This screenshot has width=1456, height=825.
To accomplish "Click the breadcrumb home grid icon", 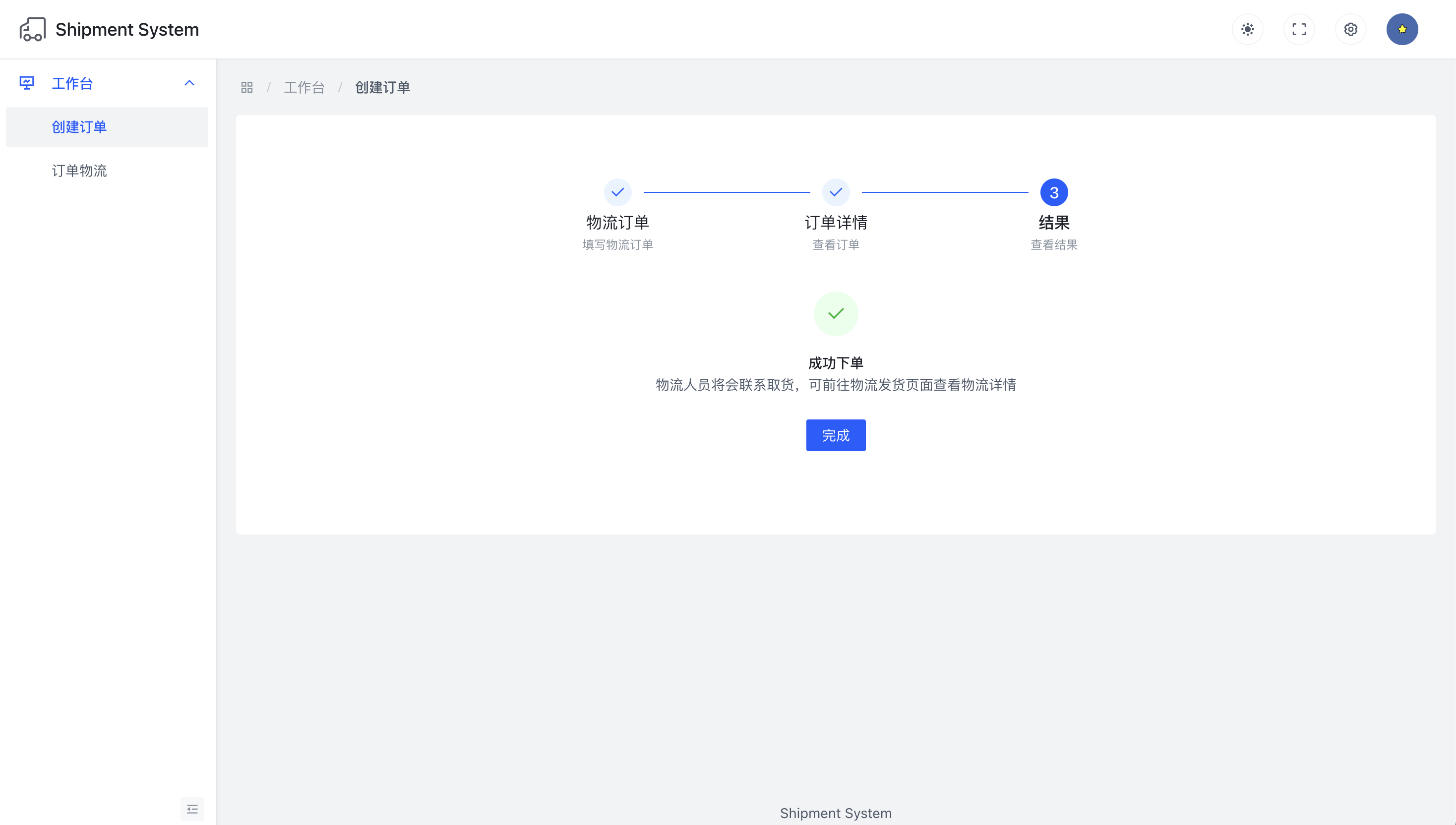I will 246,87.
